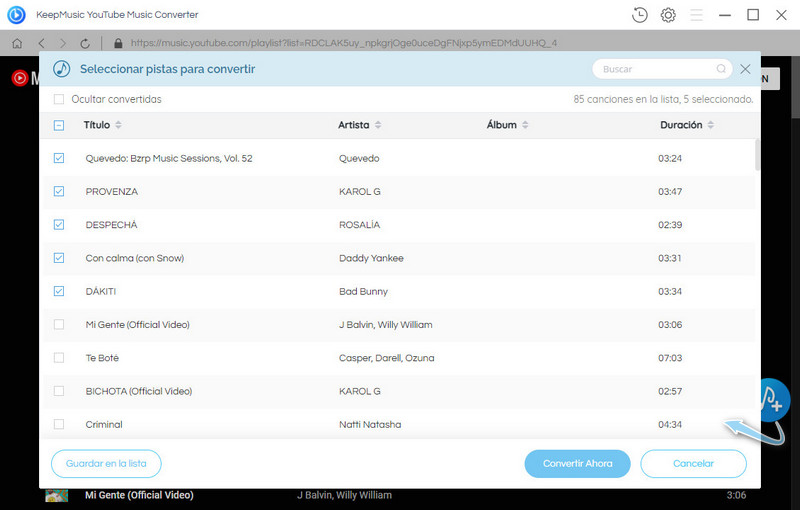
Task: Navigate back with the left arrow
Action: (41, 43)
